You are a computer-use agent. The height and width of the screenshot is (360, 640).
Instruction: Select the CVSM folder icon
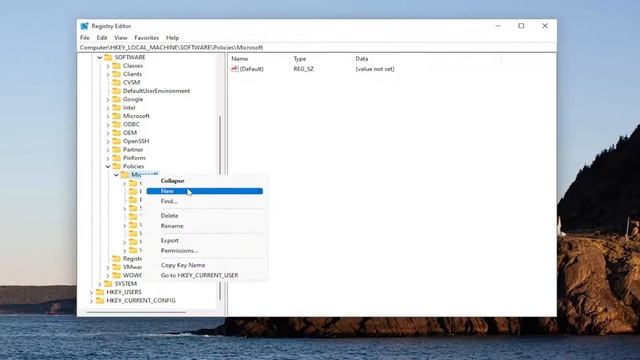(117, 82)
